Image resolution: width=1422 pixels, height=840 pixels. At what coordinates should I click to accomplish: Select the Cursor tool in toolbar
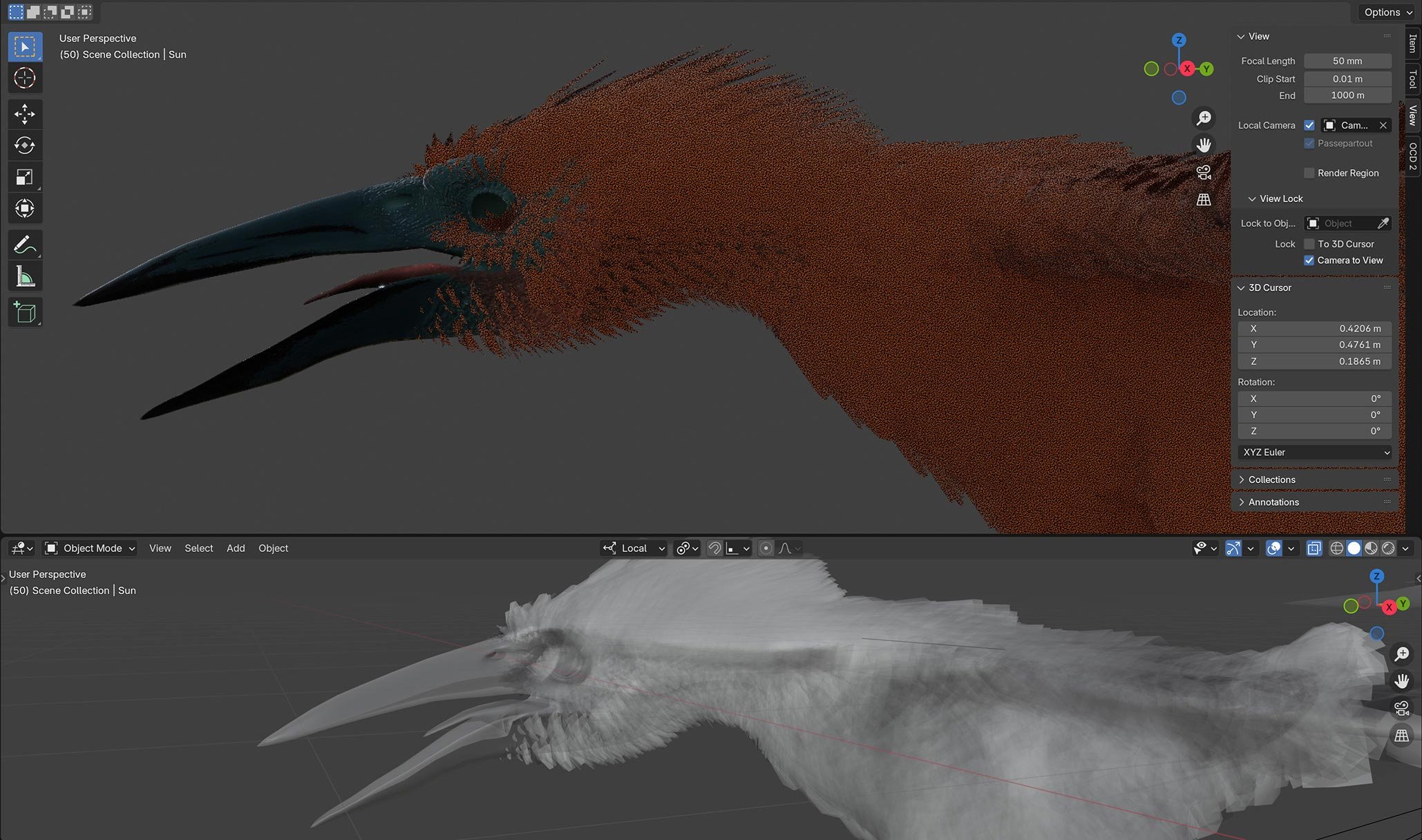pyautogui.click(x=25, y=78)
